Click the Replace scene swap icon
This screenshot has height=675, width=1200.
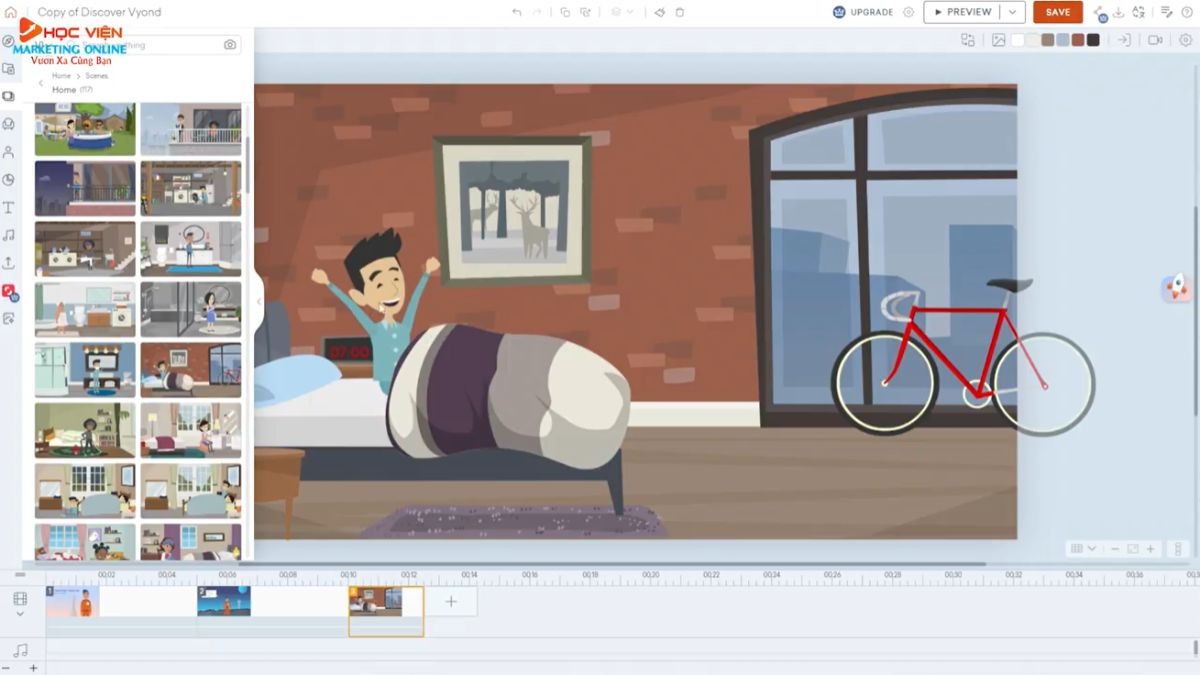pos(968,40)
